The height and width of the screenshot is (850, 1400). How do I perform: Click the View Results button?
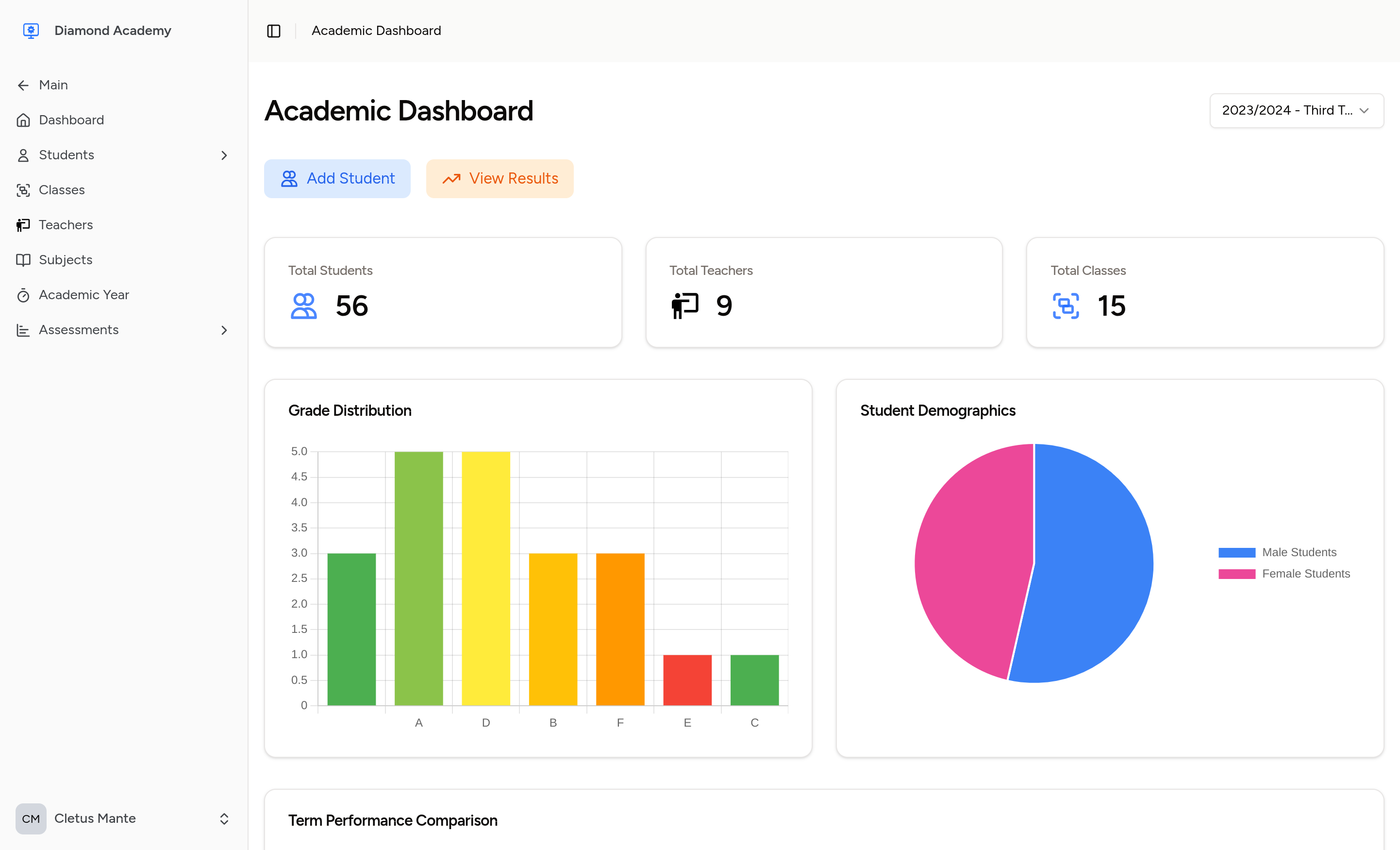tap(500, 179)
